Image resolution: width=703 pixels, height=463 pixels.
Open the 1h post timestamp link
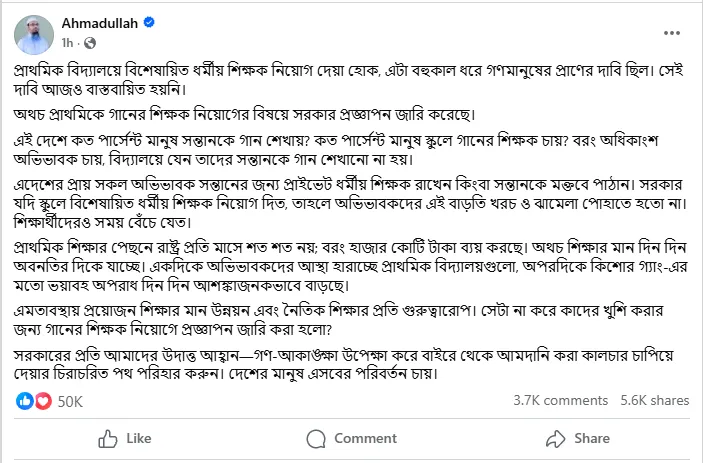click(x=67, y=43)
